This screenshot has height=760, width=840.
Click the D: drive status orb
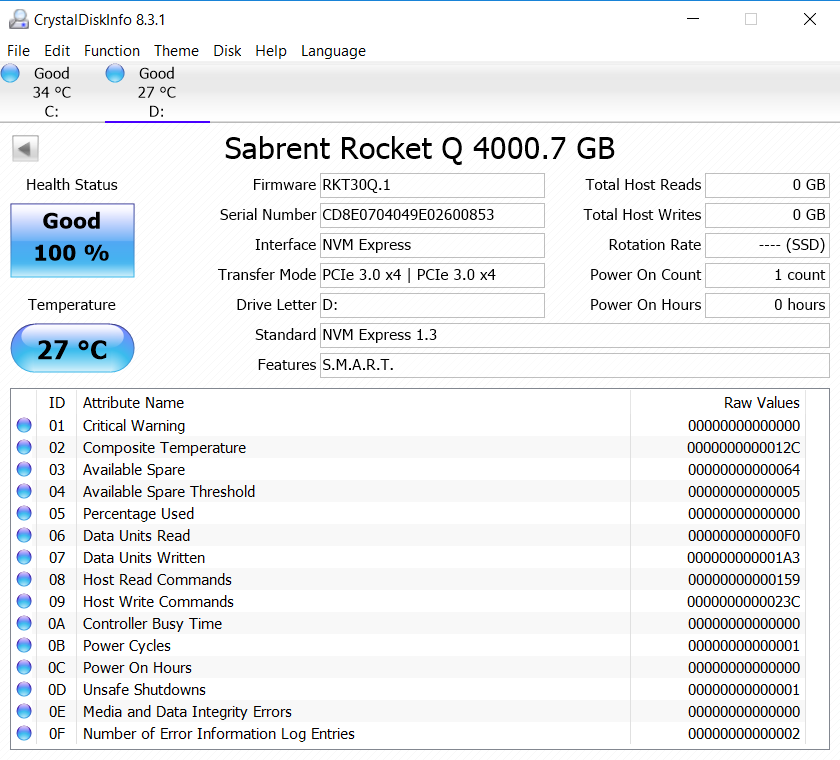pyautogui.click(x=115, y=73)
